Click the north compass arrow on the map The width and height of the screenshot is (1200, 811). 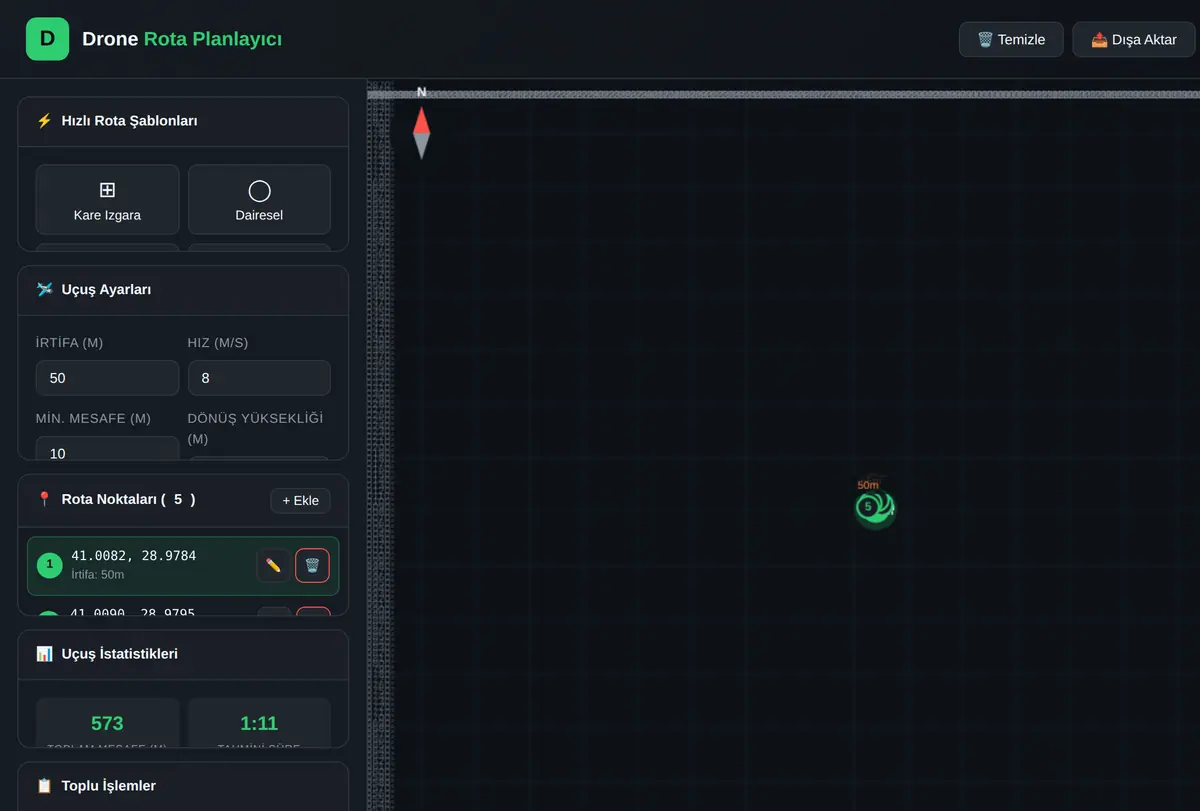tap(422, 132)
